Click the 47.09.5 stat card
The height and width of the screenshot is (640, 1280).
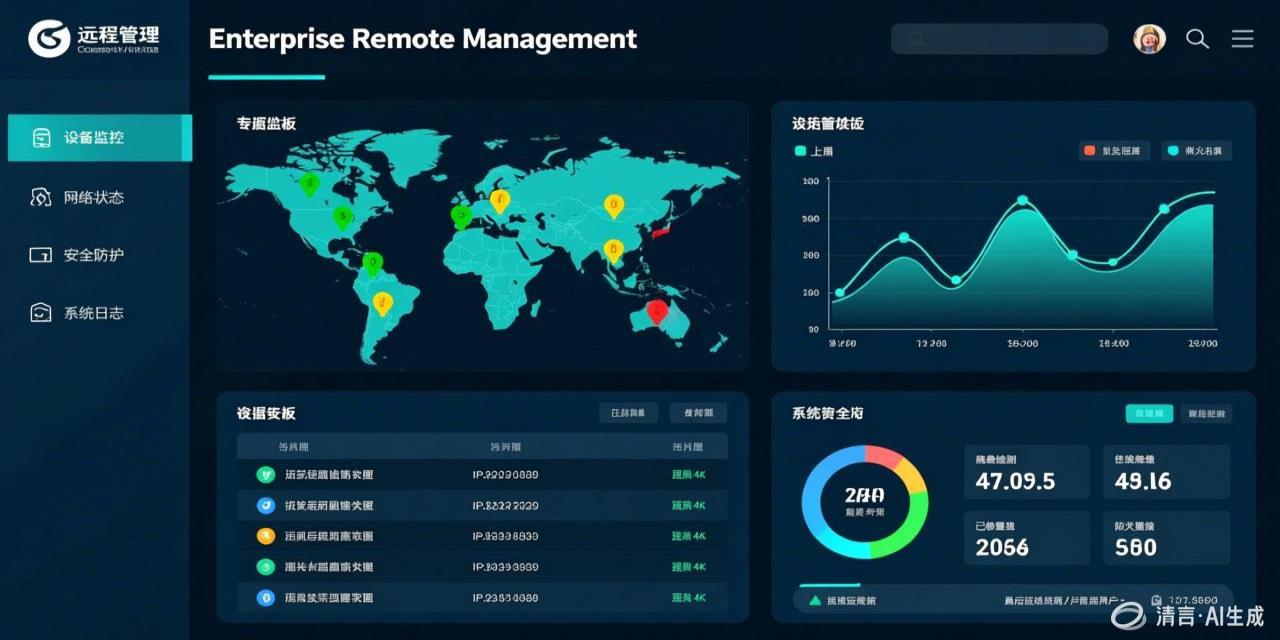point(1026,472)
